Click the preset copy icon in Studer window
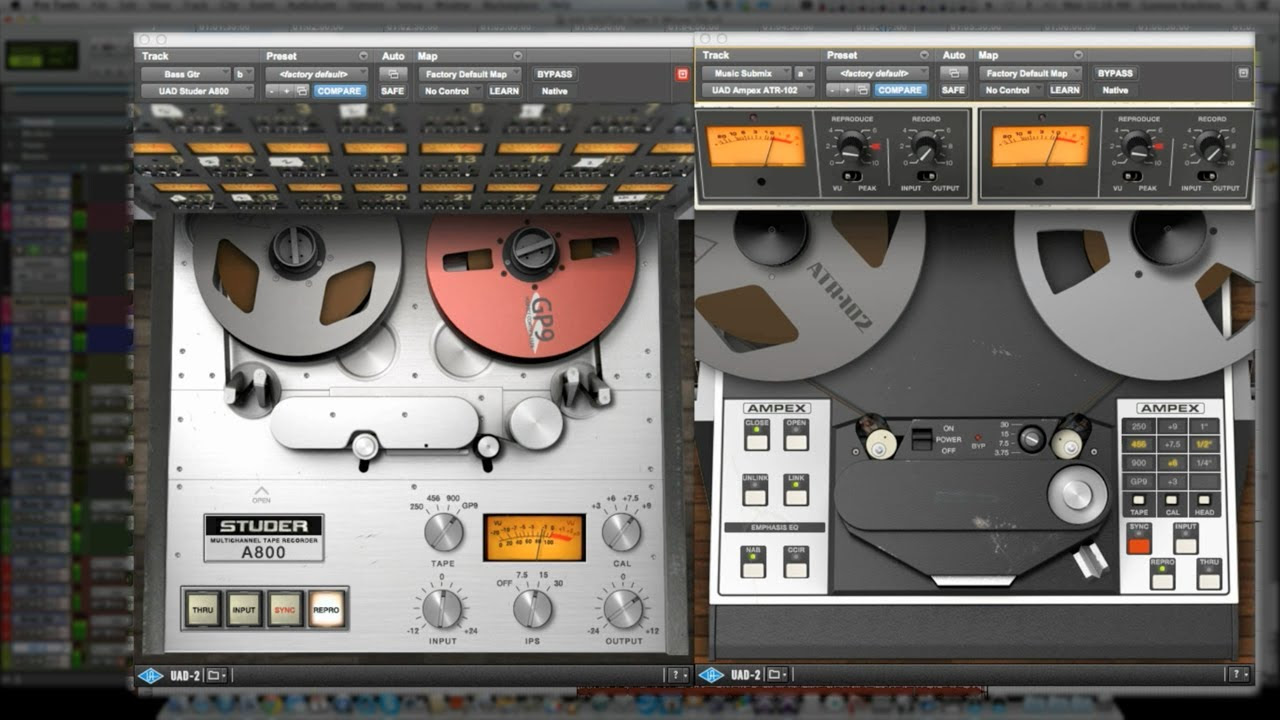Viewport: 1280px width, 720px height. (x=302, y=91)
